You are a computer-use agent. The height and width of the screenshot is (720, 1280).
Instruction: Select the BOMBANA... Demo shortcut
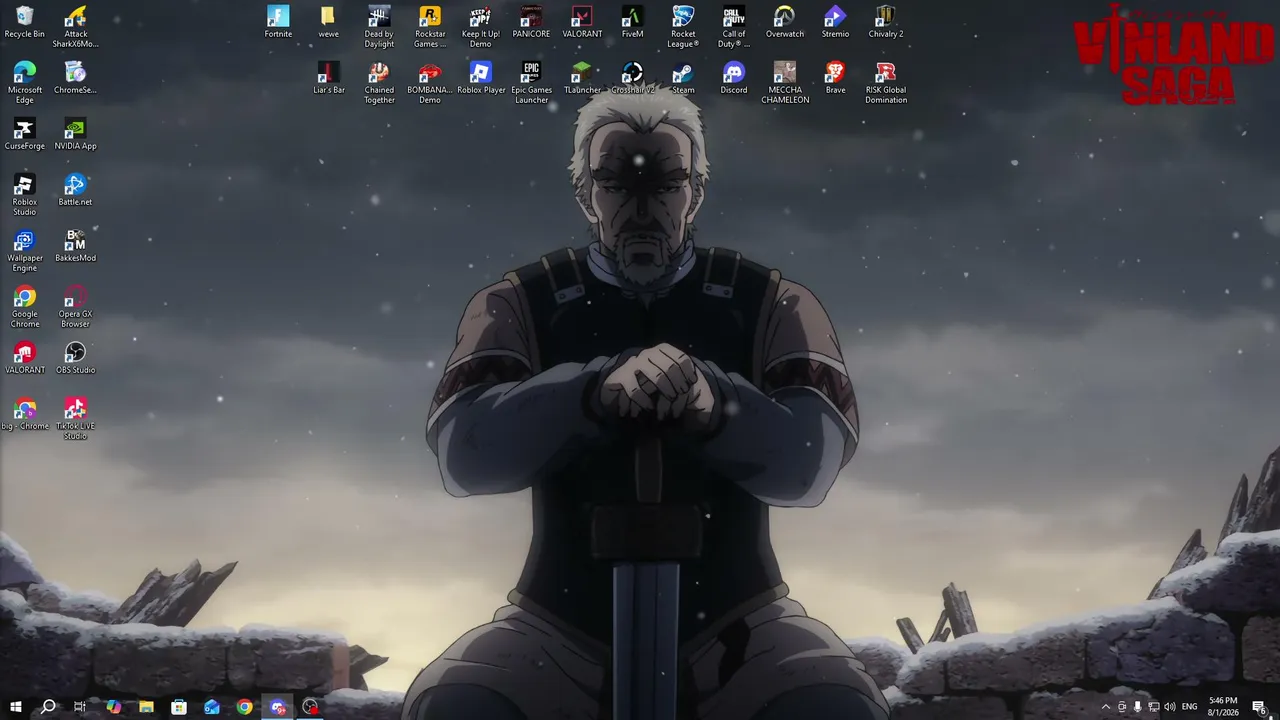coord(430,83)
